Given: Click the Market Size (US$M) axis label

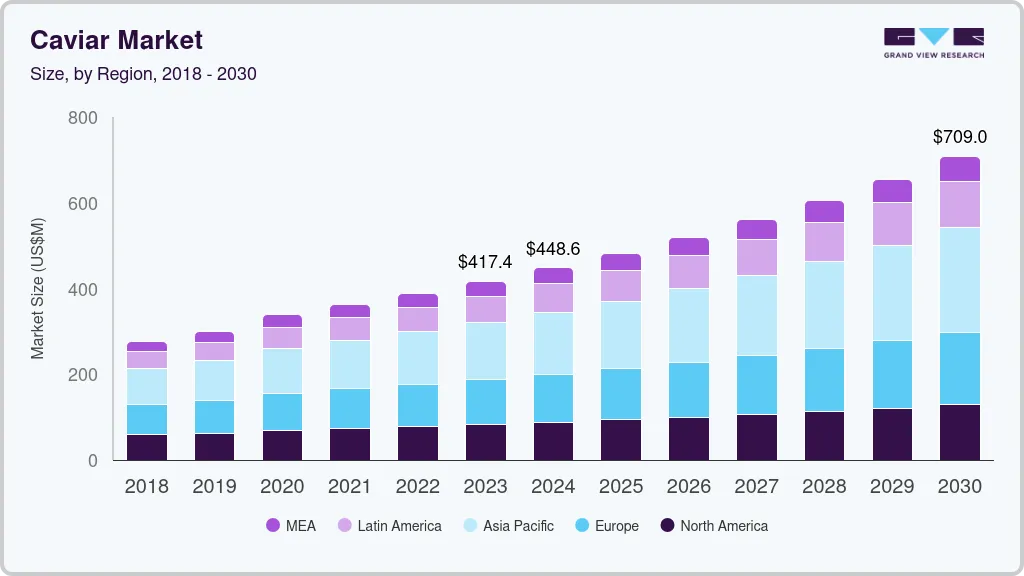Looking at the screenshot, I should tap(38, 289).
